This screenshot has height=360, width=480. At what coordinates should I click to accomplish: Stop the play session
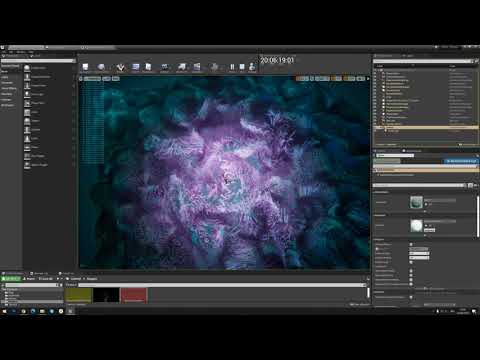pyautogui.click(x=242, y=68)
